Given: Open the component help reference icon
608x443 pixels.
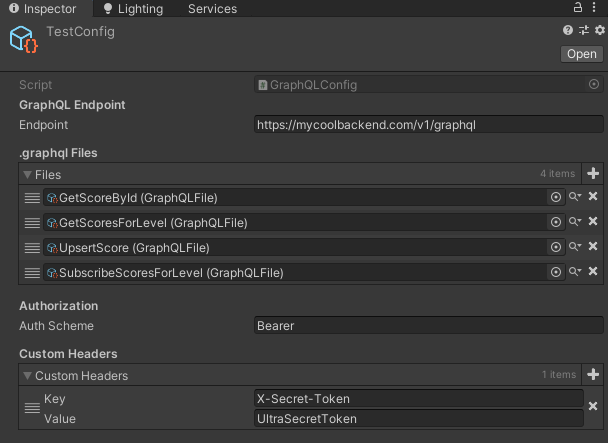Looking at the screenshot, I should (569, 31).
